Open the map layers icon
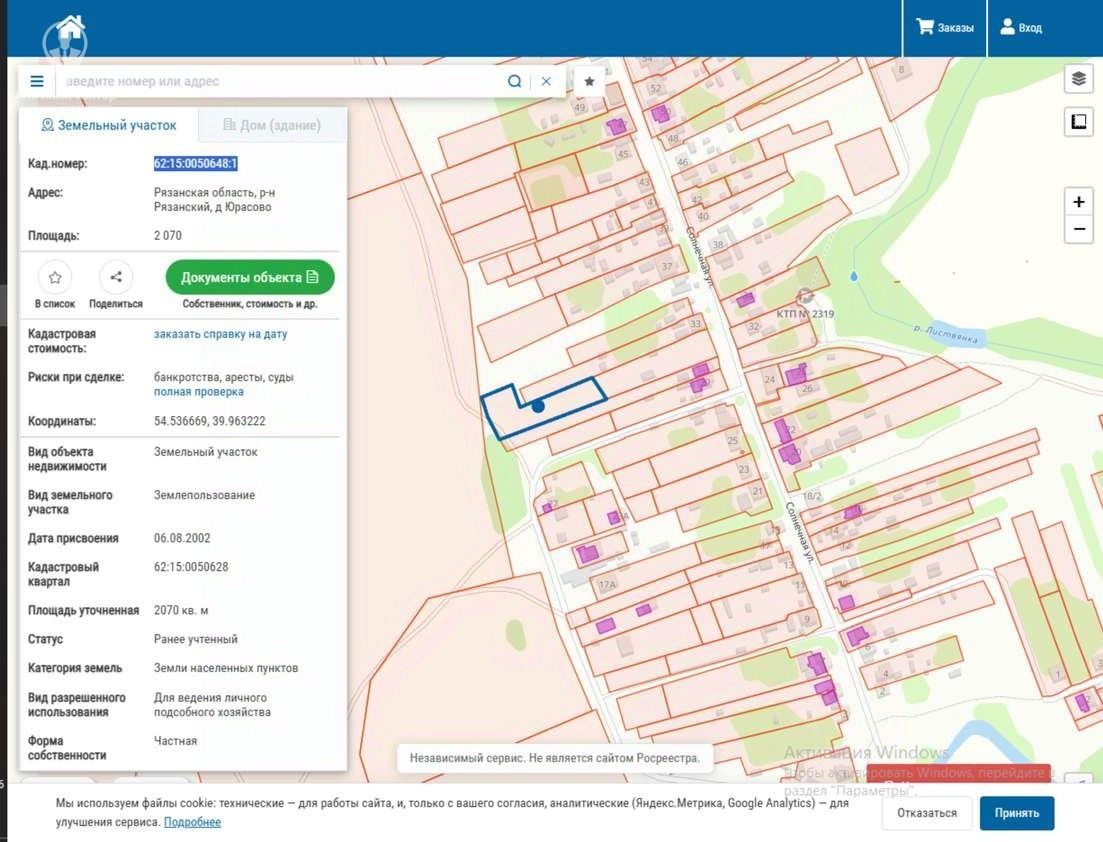 (1078, 78)
